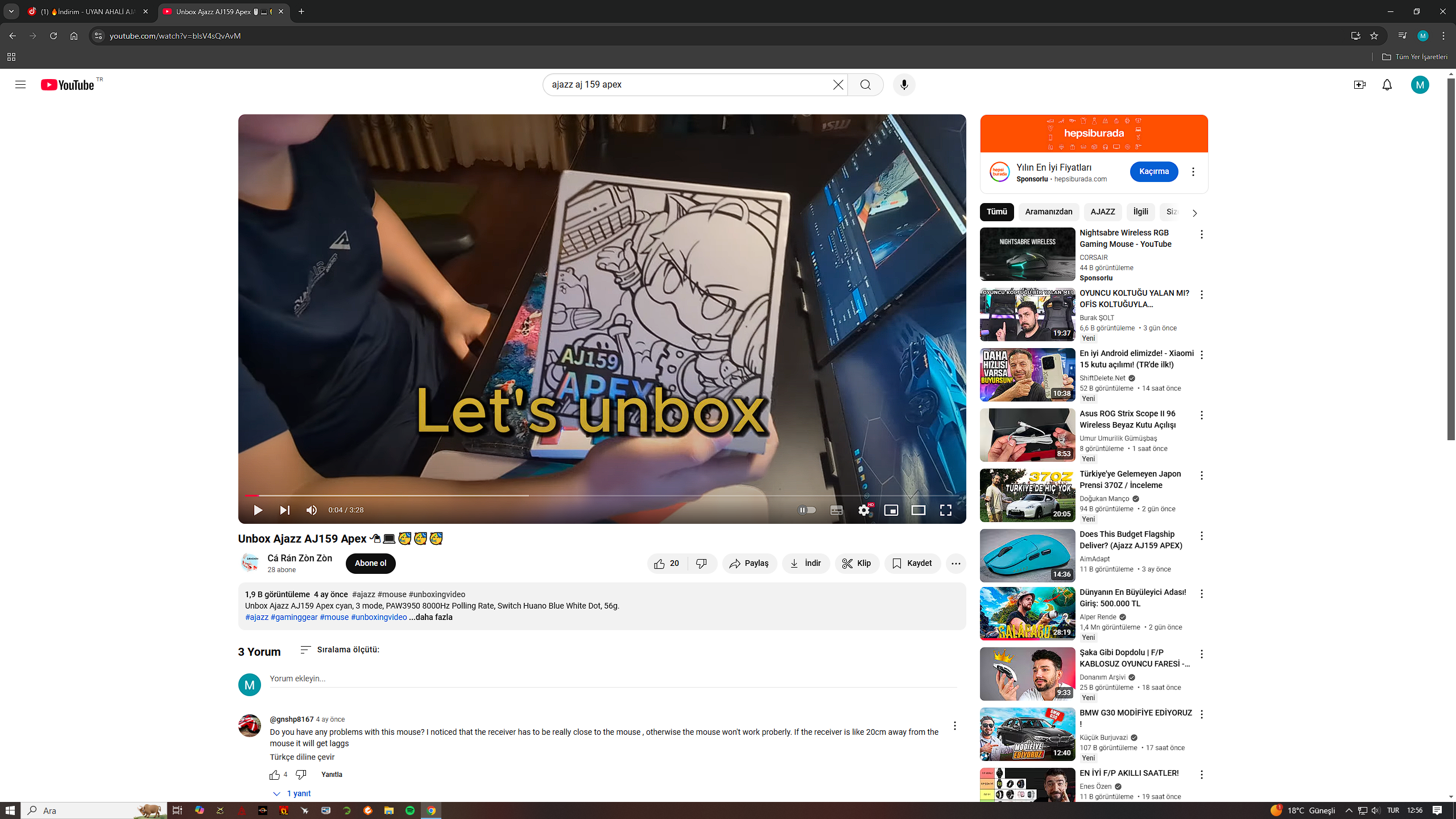
Task: Open the YouTube hamburger guide menu
Action: click(x=20, y=85)
